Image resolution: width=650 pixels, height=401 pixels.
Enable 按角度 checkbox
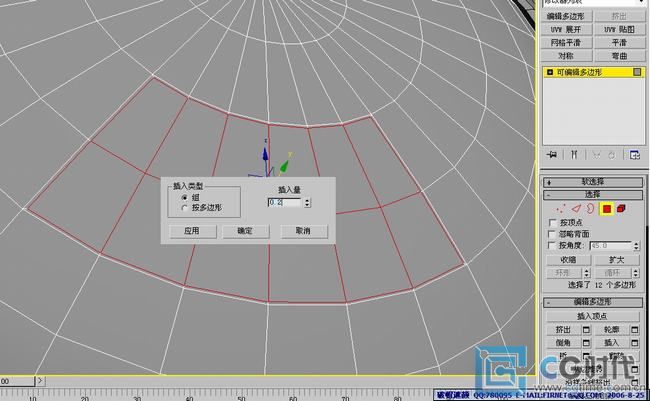pyautogui.click(x=552, y=245)
